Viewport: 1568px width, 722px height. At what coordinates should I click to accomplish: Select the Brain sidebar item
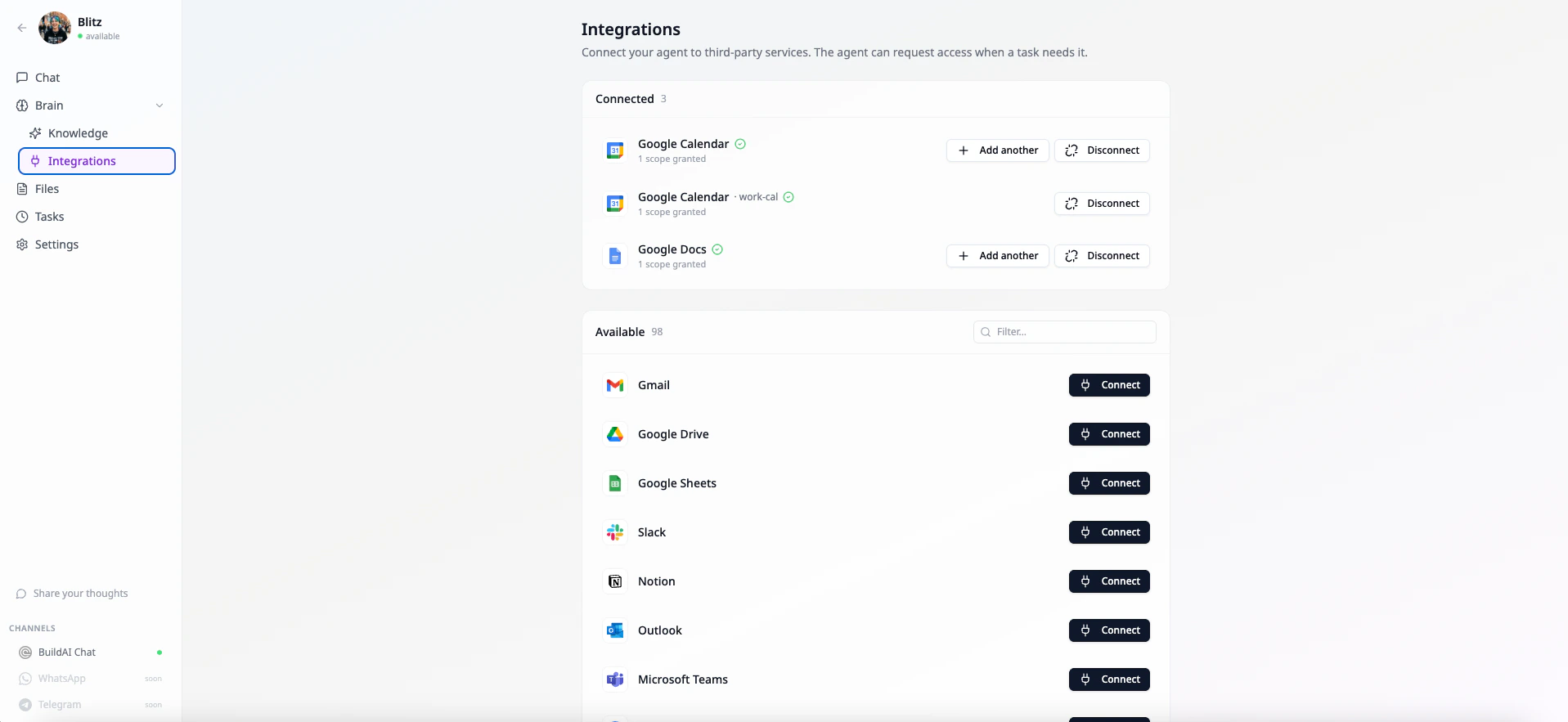pyautogui.click(x=91, y=105)
